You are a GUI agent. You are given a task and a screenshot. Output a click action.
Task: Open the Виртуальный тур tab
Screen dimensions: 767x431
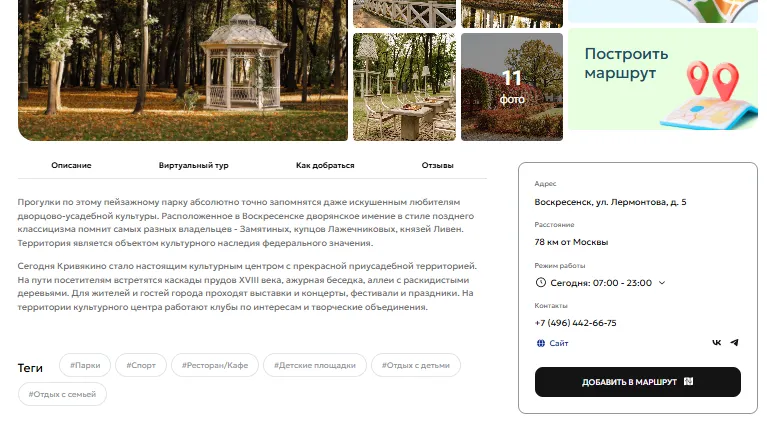pos(194,165)
